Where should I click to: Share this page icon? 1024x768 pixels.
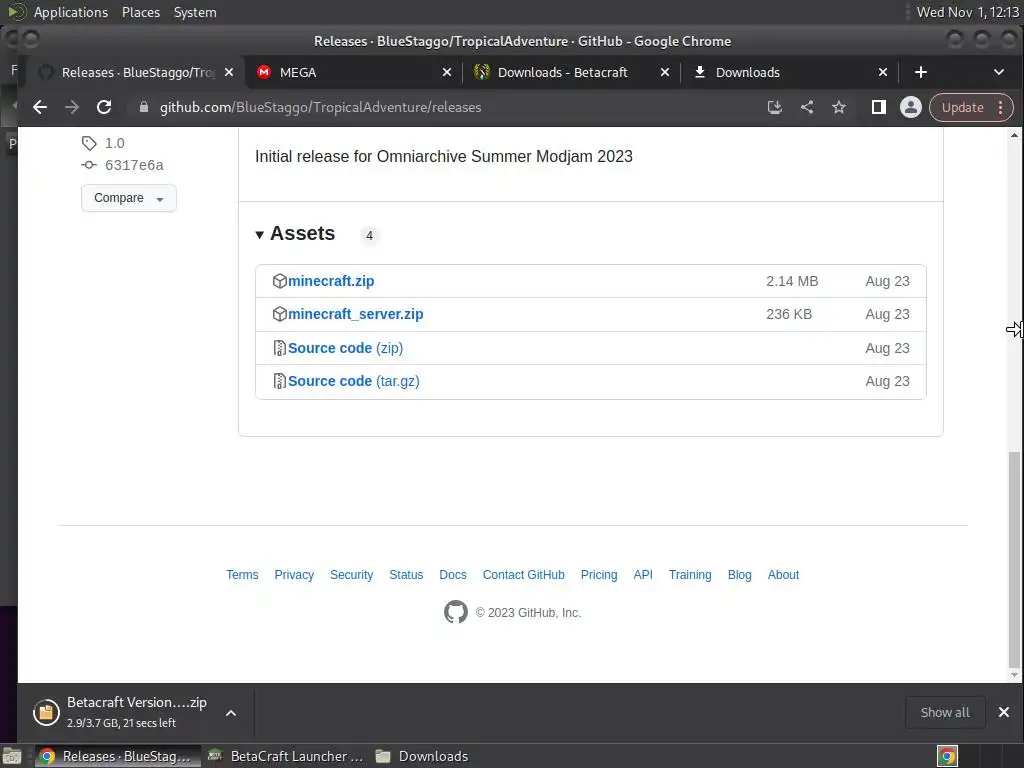[x=807, y=107]
